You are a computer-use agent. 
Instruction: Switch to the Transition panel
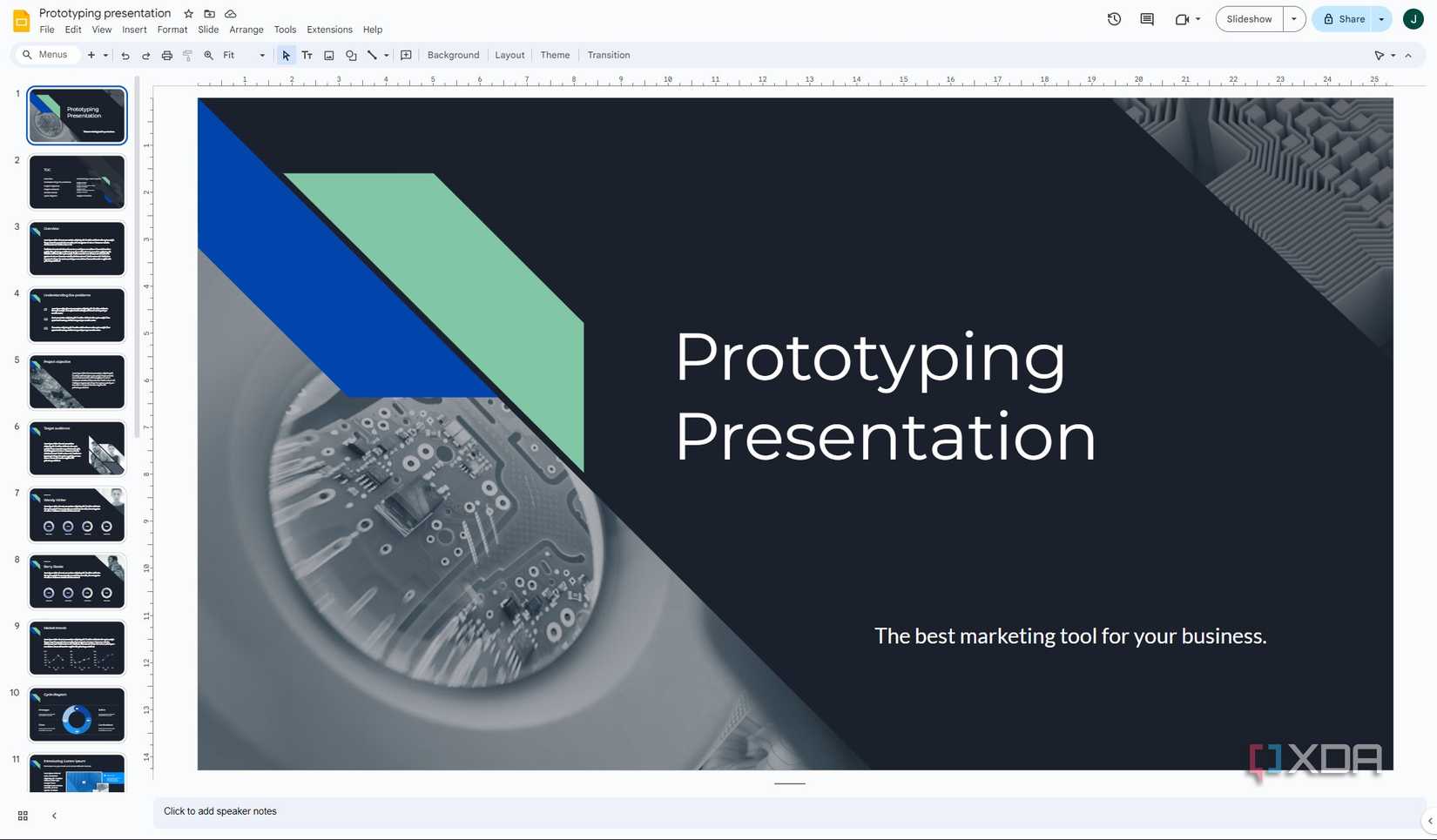(608, 55)
